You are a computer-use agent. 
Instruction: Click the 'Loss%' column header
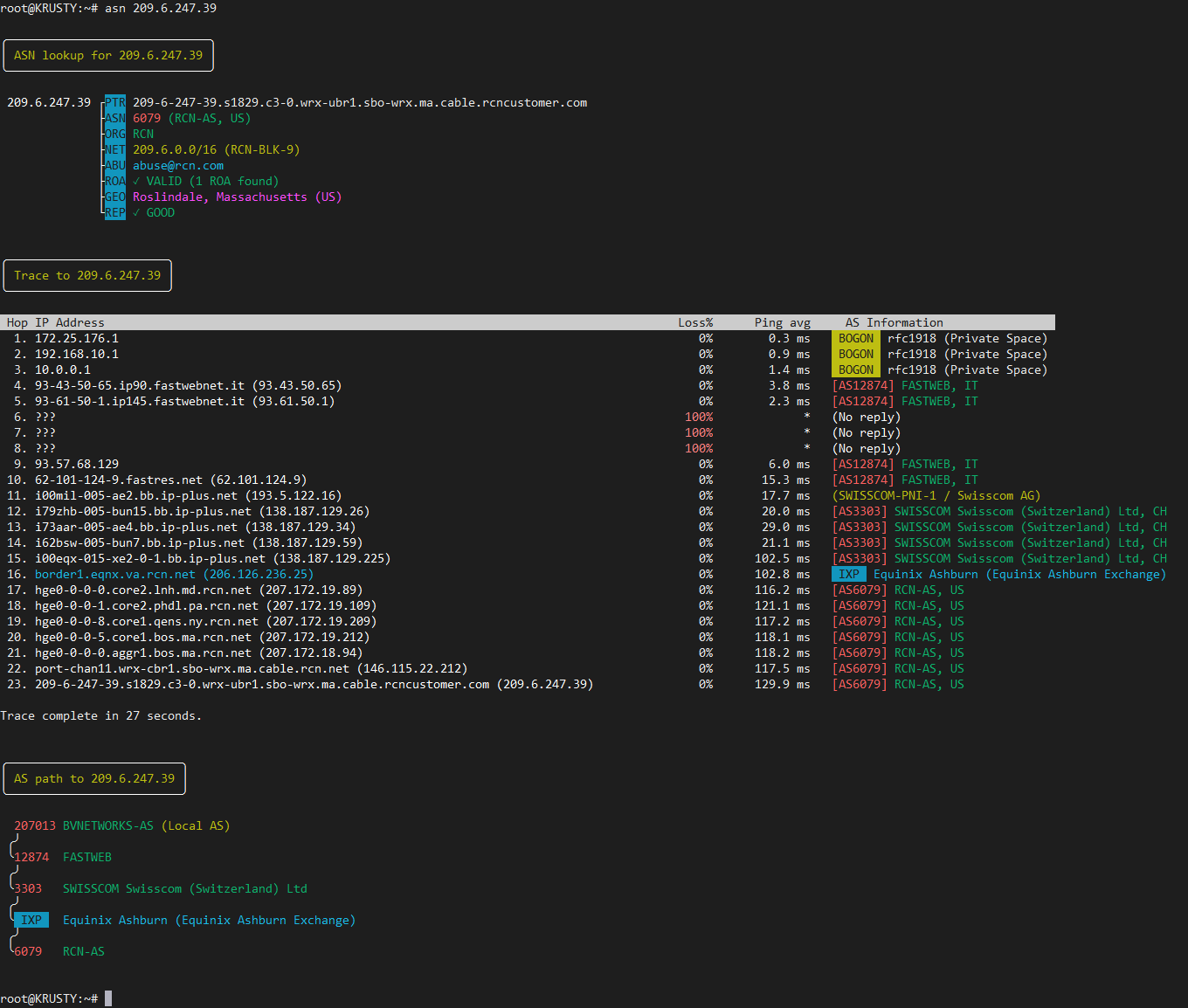[695, 322]
